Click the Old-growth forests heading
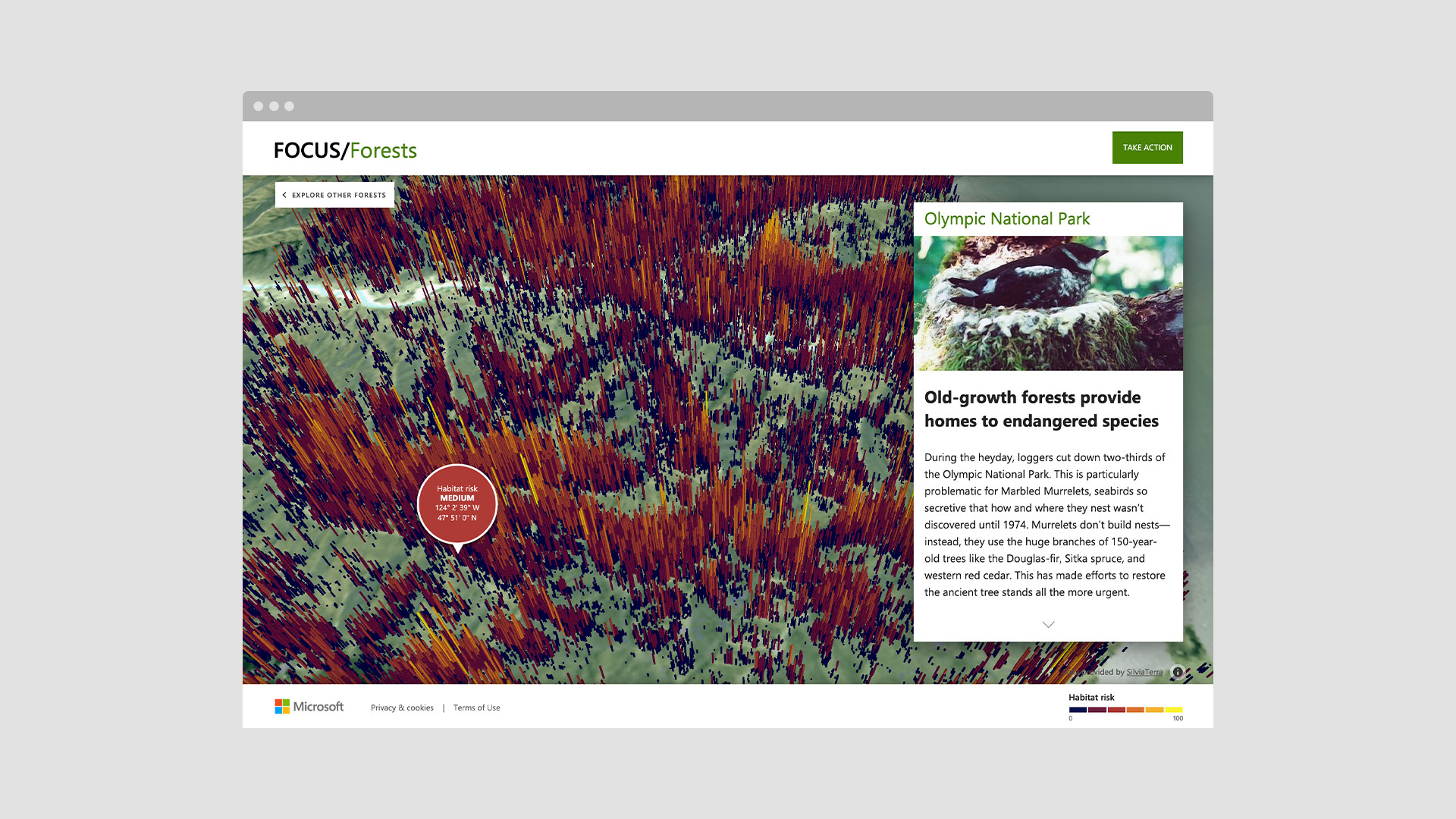 (x=1041, y=409)
